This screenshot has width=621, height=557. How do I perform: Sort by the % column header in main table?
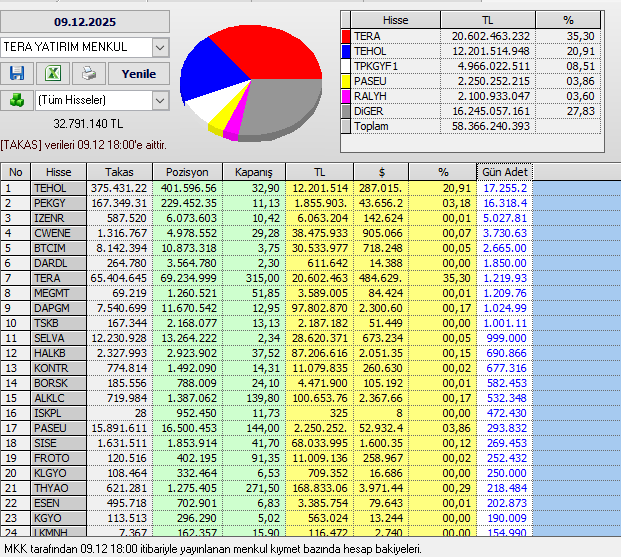(x=443, y=172)
